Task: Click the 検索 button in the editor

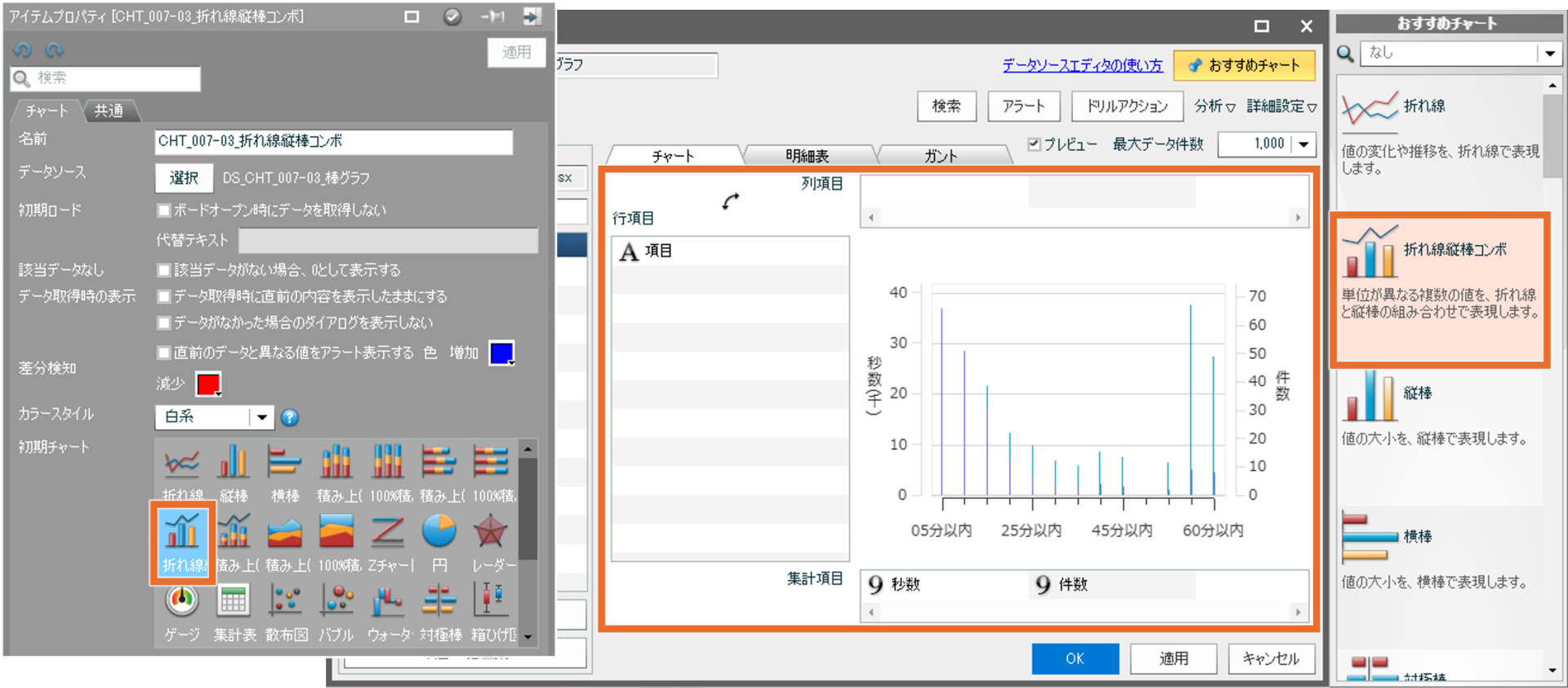Action: click(x=947, y=106)
